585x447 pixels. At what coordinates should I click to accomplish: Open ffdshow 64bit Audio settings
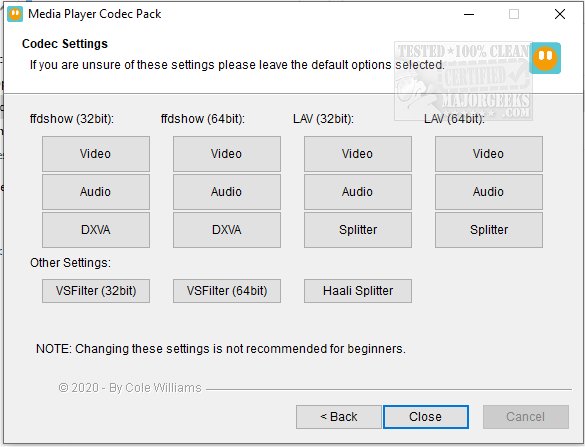coord(227,192)
